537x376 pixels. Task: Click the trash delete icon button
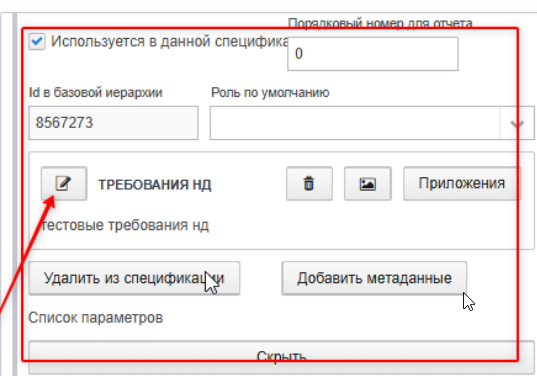point(309,184)
